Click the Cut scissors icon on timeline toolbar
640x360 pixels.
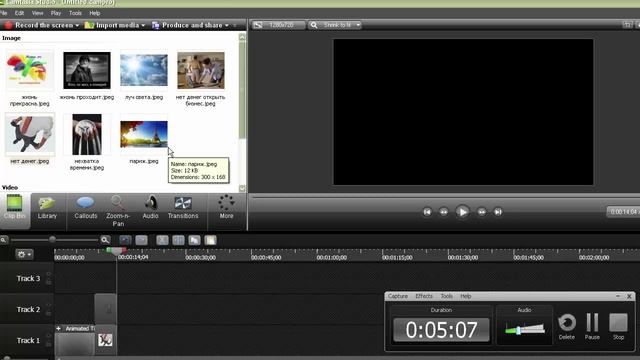point(162,240)
